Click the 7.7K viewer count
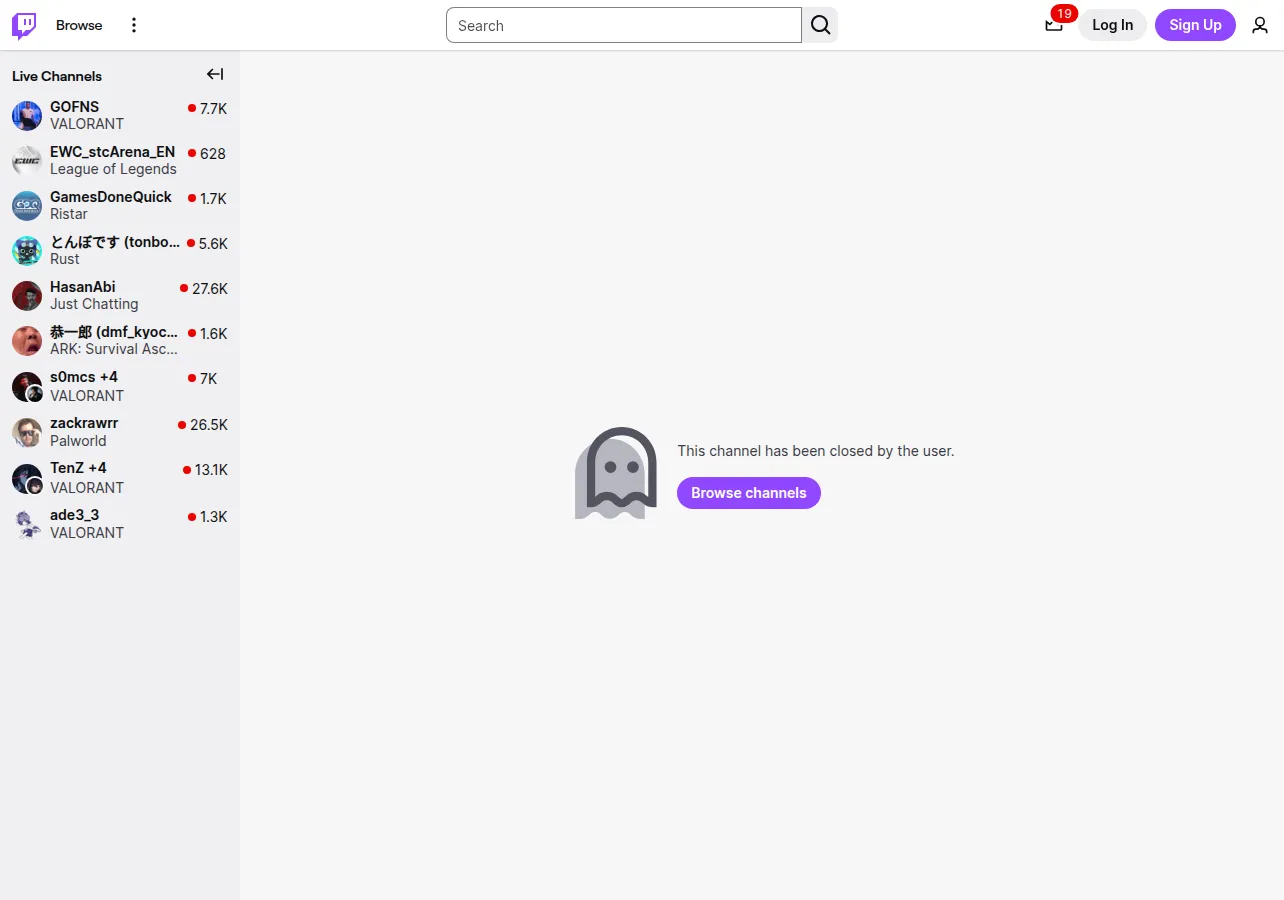 [214, 109]
